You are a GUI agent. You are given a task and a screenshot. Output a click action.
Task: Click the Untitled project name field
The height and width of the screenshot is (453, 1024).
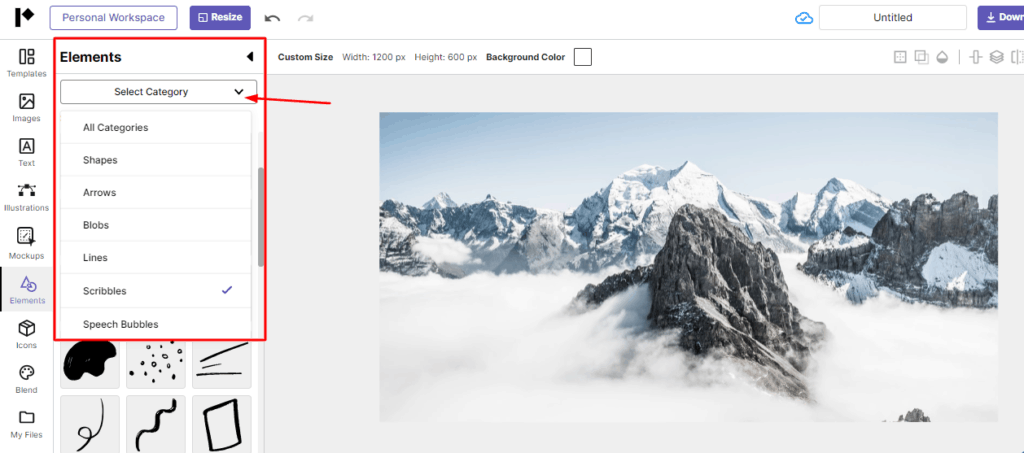[x=893, y=18]
